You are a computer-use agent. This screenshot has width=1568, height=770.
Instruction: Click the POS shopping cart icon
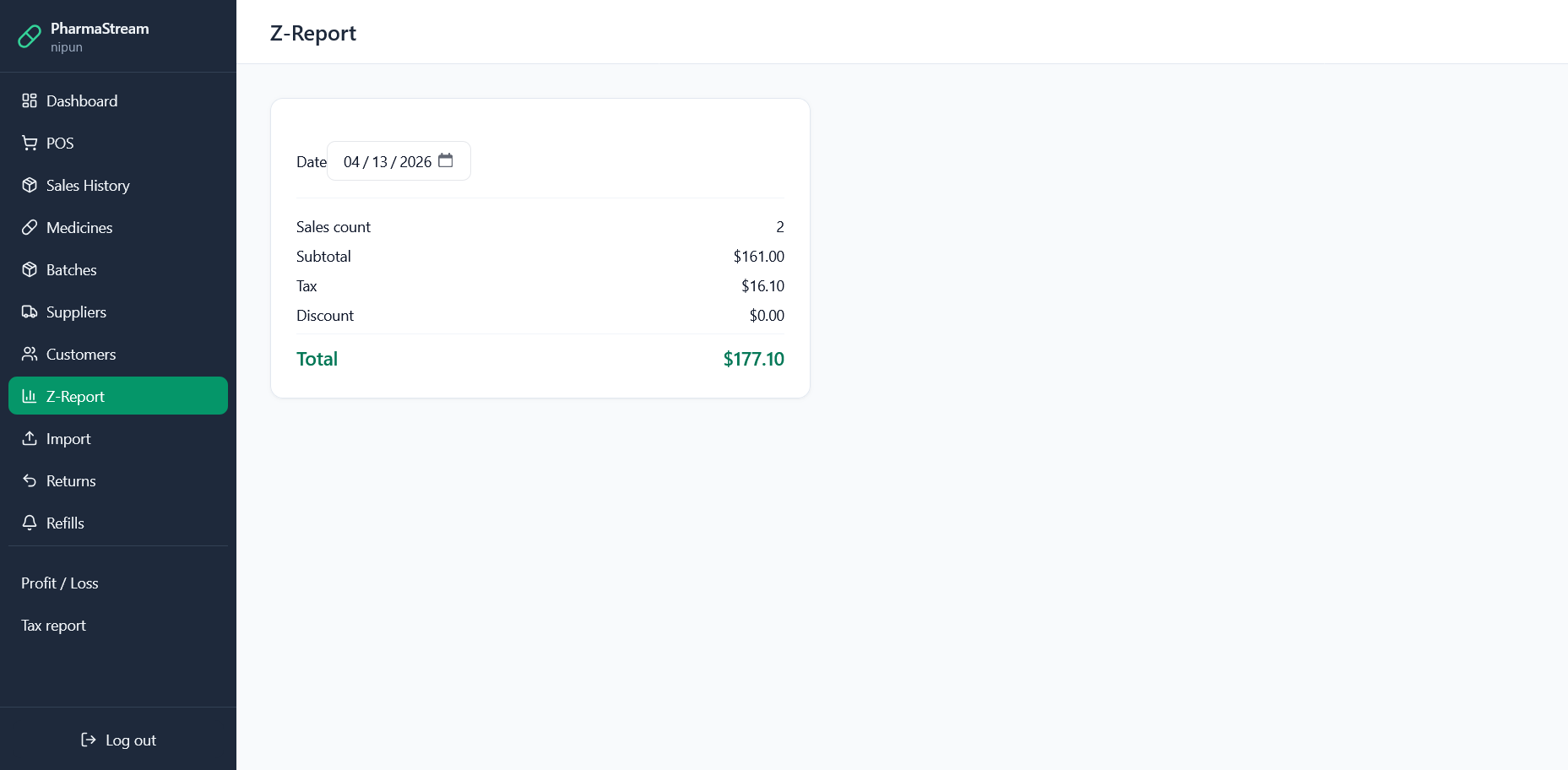(x=30, y=144)
